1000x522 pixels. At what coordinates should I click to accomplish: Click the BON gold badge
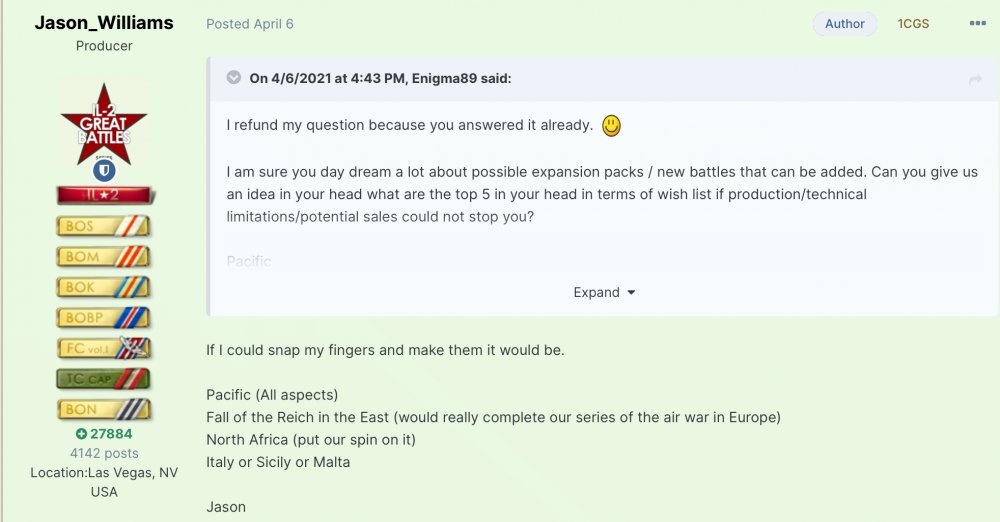tap(104, 409)
